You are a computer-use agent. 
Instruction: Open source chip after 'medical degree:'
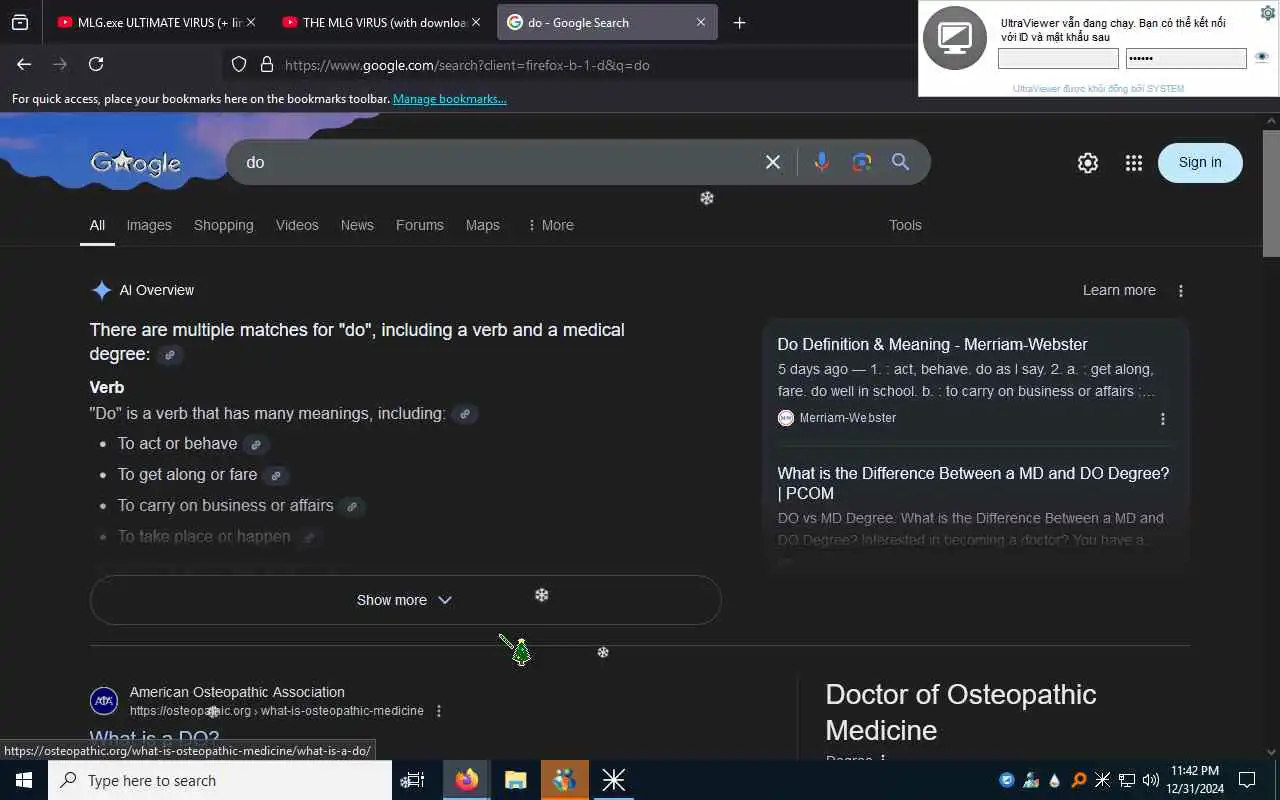[x=170, y=355]
